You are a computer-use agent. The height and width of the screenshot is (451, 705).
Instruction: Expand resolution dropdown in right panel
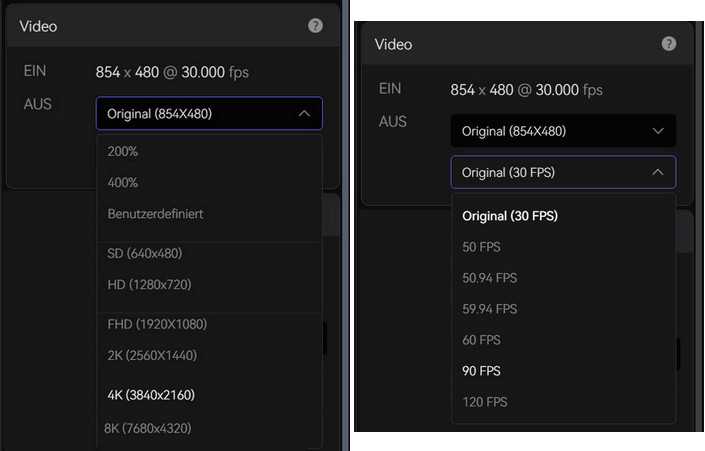[563, 131]
